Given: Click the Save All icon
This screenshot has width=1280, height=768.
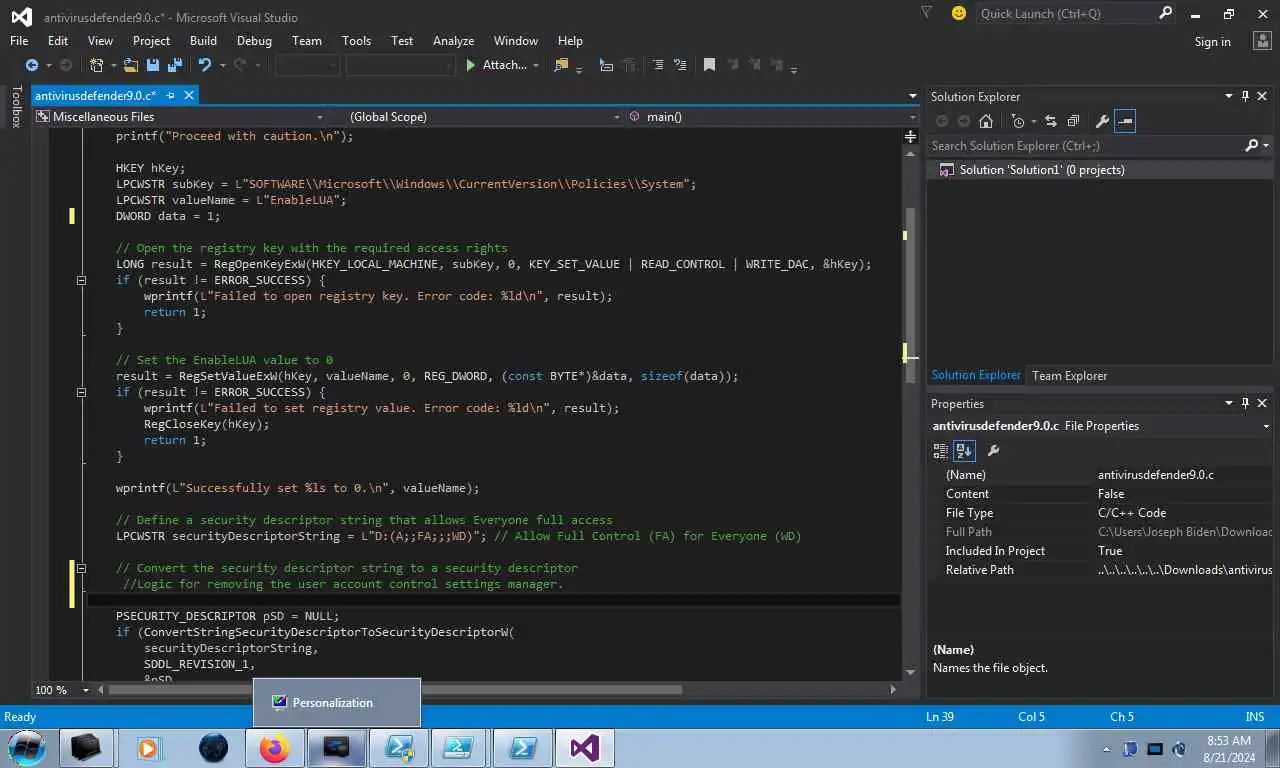Looking at the screenshot, I should pos(174,65).
